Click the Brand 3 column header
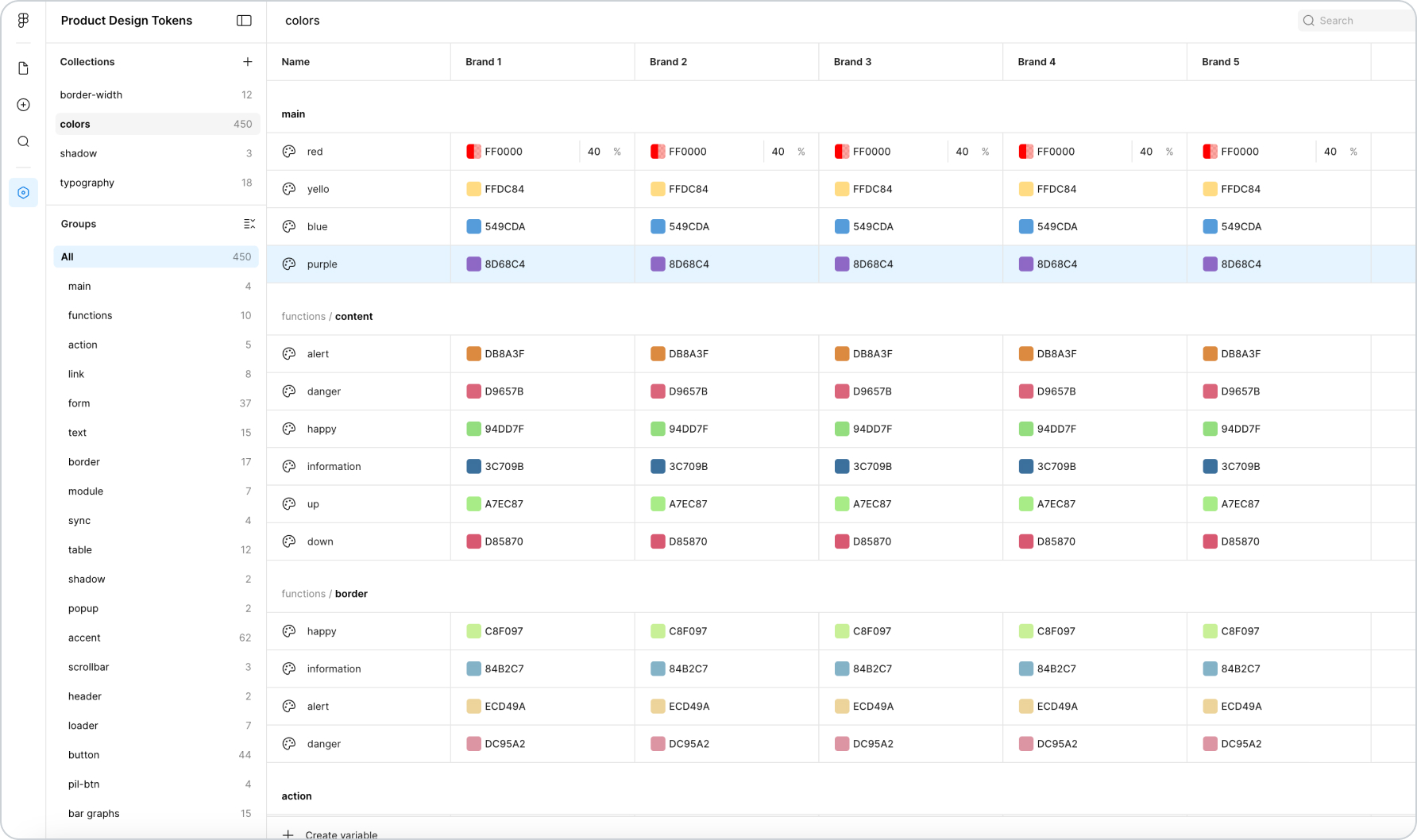 pyautogui.click(x=852, y=62)
